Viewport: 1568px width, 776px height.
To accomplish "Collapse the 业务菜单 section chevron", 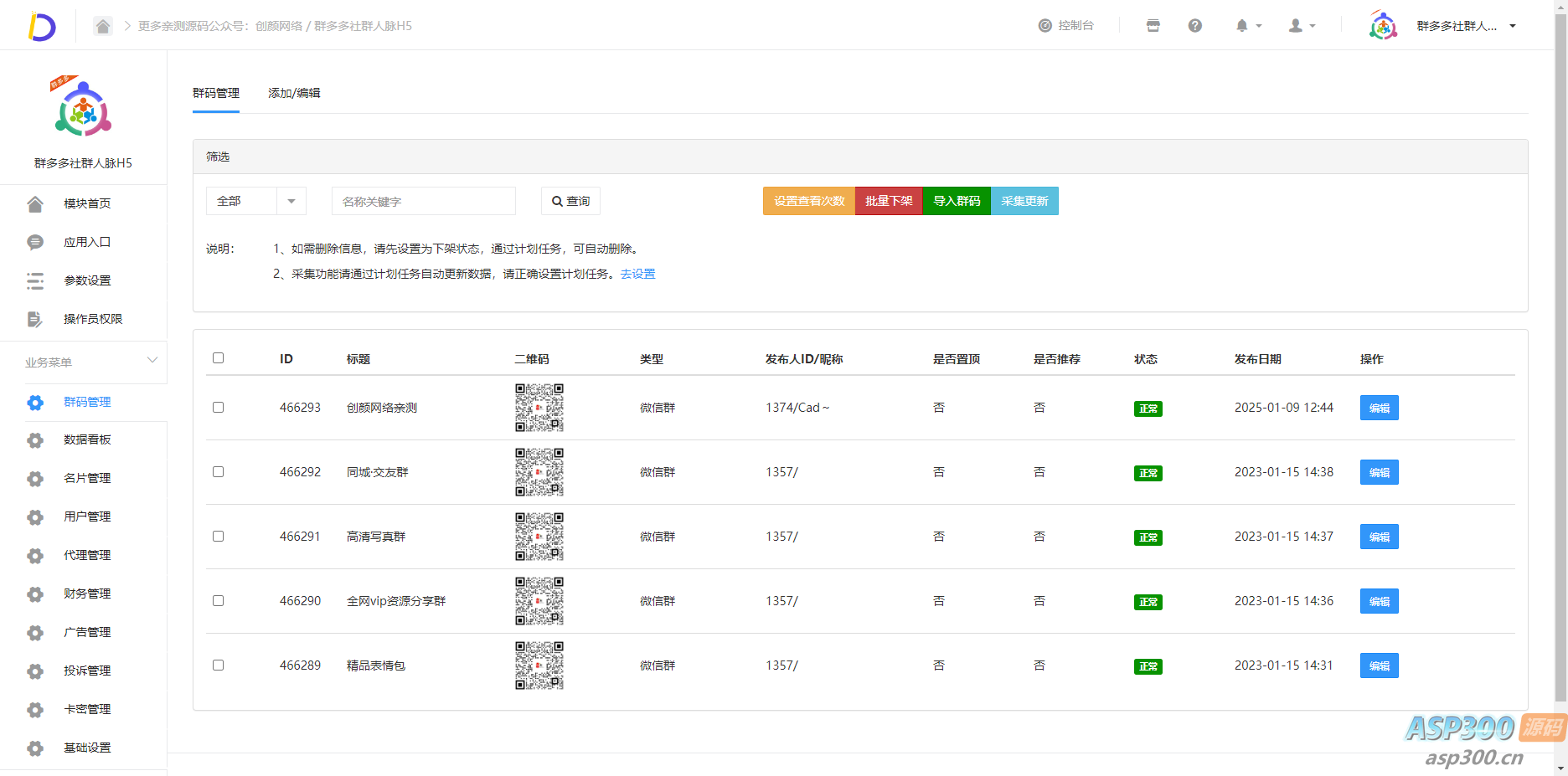I will point(152,361).
